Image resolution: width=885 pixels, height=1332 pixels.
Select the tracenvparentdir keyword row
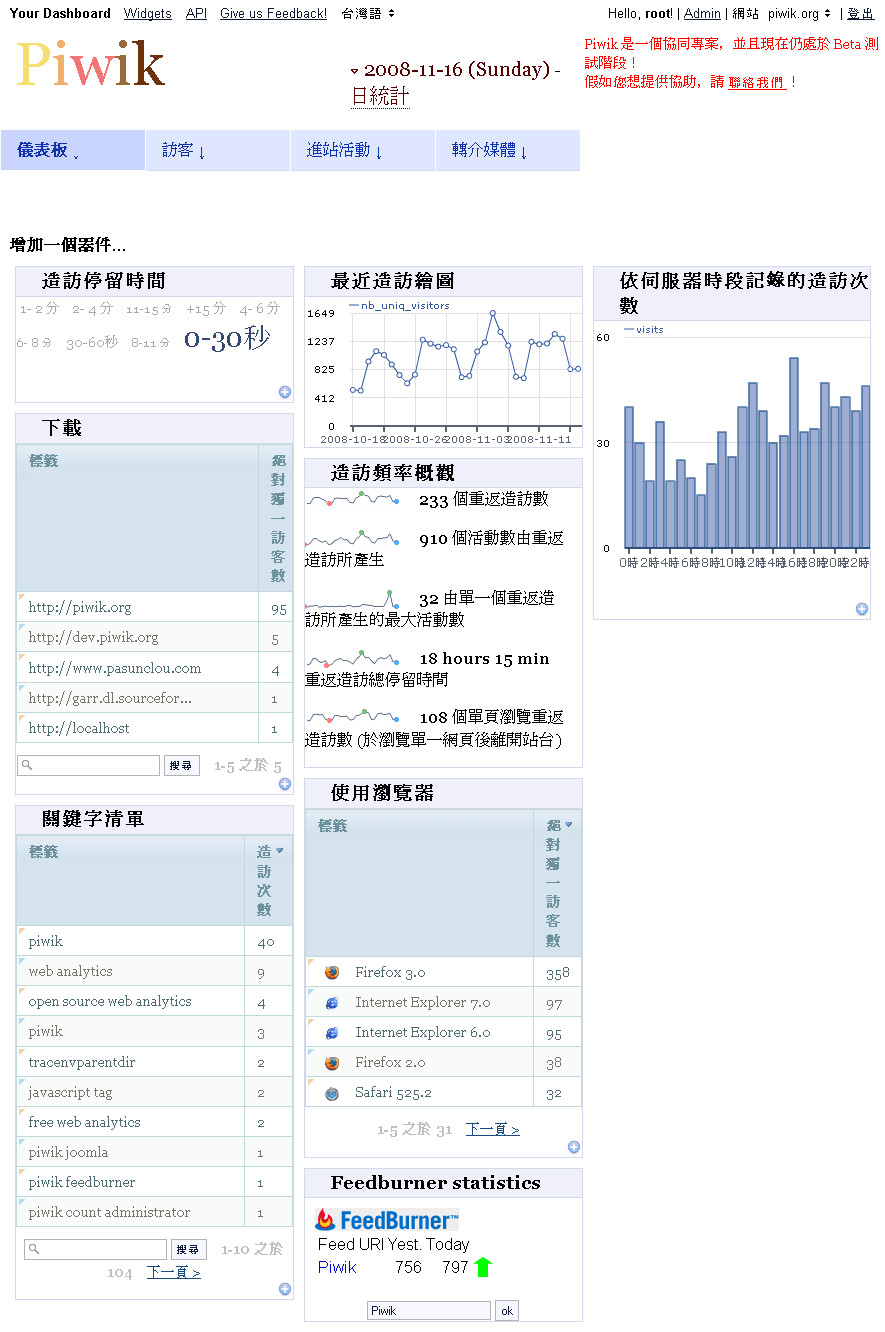point(155,1062)
